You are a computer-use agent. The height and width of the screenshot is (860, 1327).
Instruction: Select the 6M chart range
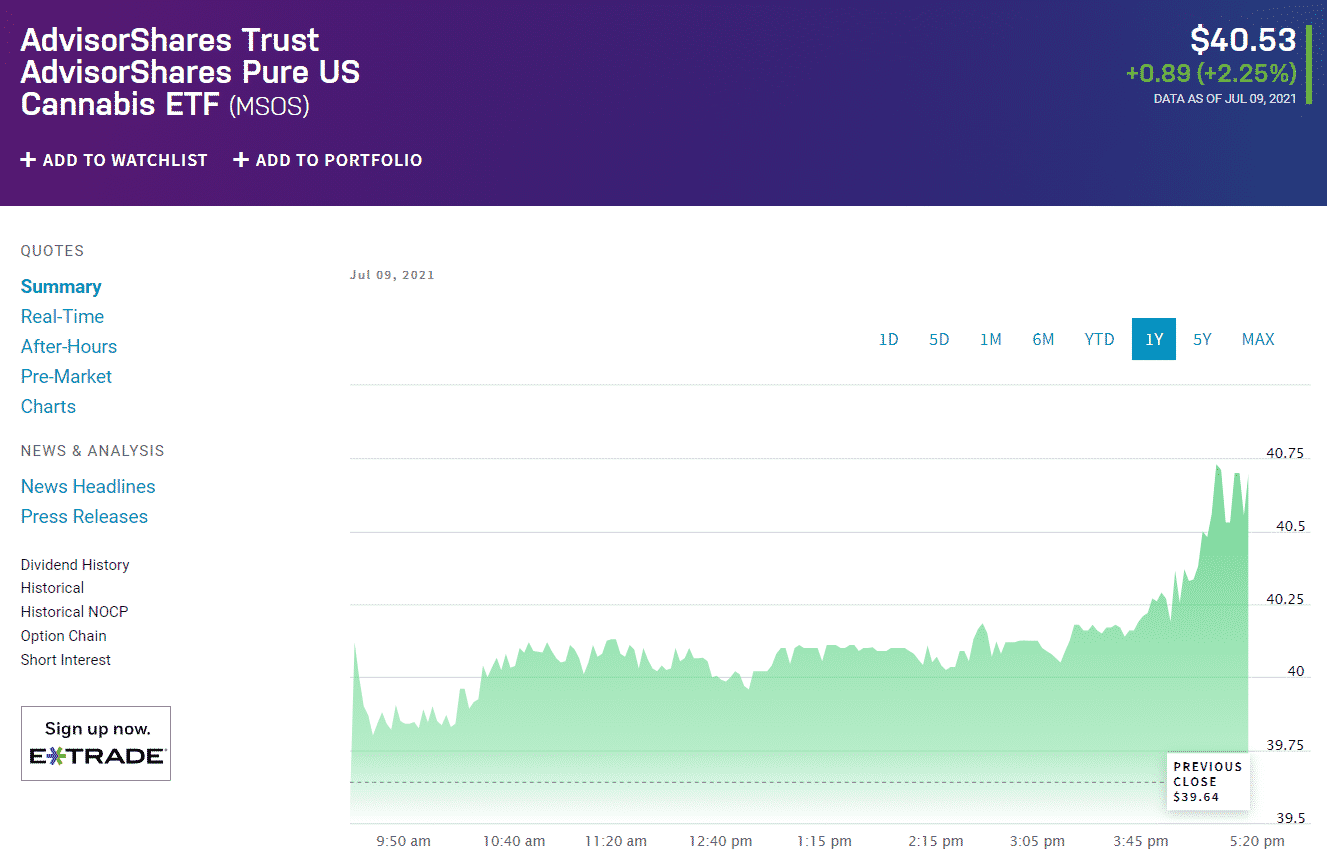coord(1043,339)
